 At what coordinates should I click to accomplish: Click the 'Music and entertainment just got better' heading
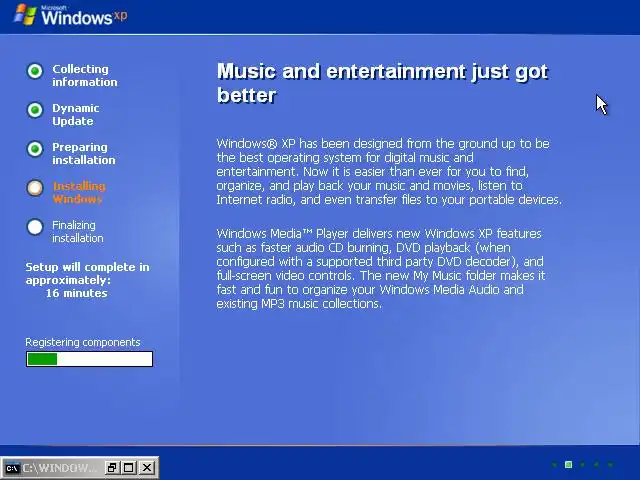click(x=382, y=83)
